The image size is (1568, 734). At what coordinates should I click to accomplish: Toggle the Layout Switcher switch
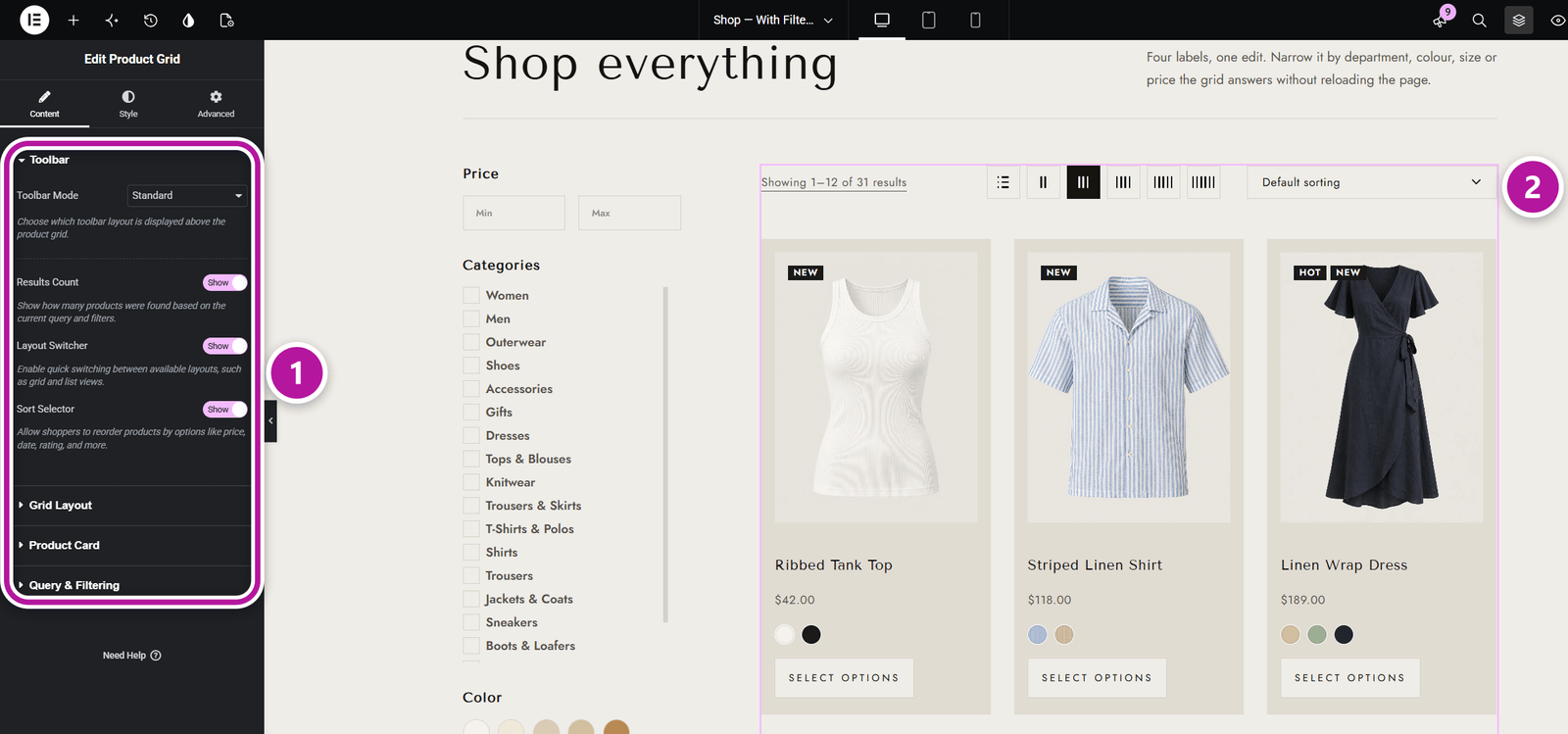click(x=224, y=346)
